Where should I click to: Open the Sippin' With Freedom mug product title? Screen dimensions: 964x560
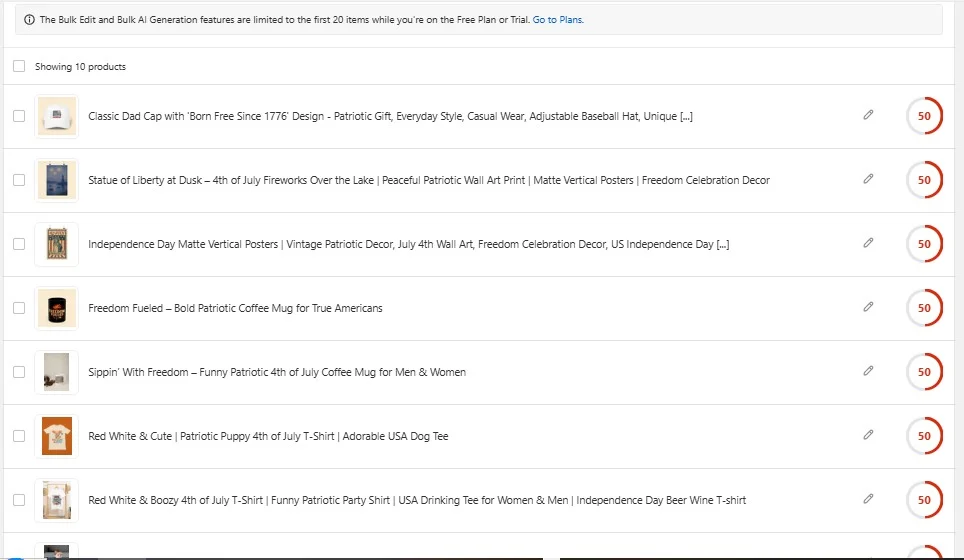pos(277,372)
